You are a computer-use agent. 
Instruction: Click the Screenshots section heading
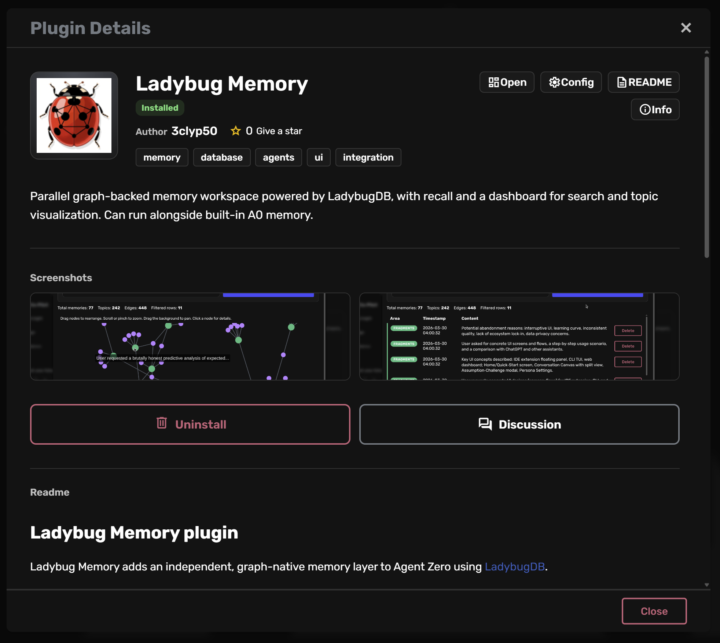tap(61, 278)
